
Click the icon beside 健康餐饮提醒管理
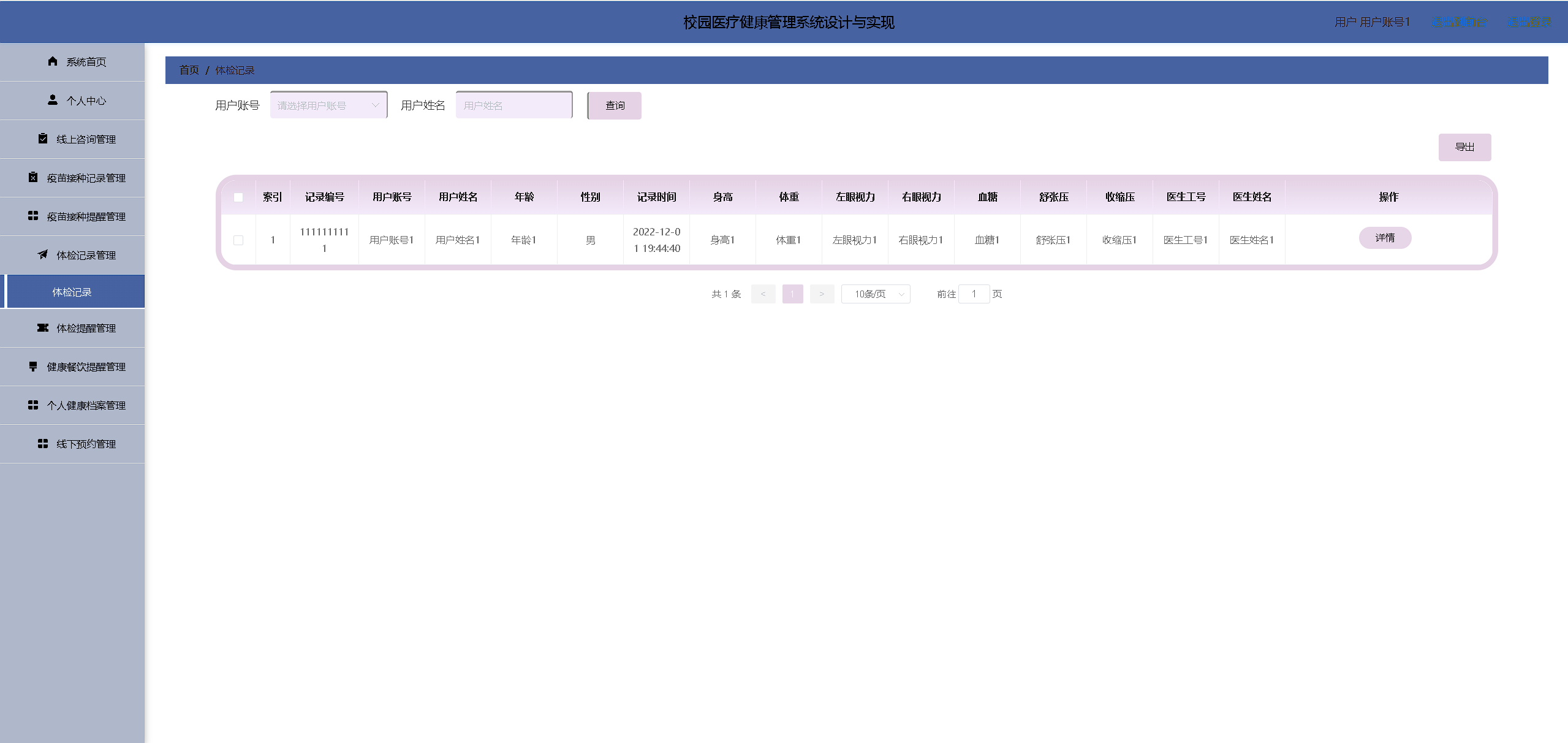point(33,367)
